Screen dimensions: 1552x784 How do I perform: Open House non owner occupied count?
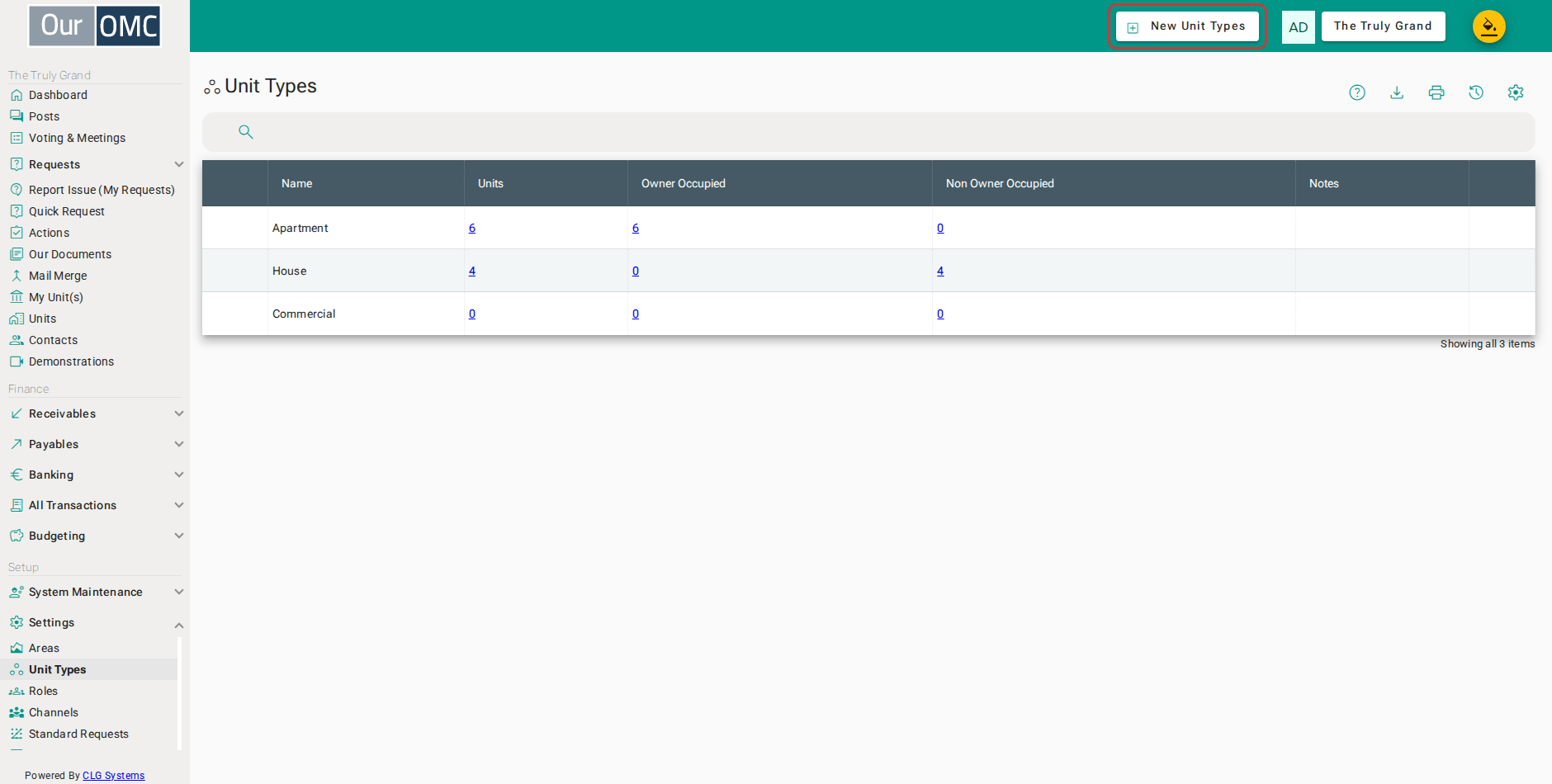[940, 271]
